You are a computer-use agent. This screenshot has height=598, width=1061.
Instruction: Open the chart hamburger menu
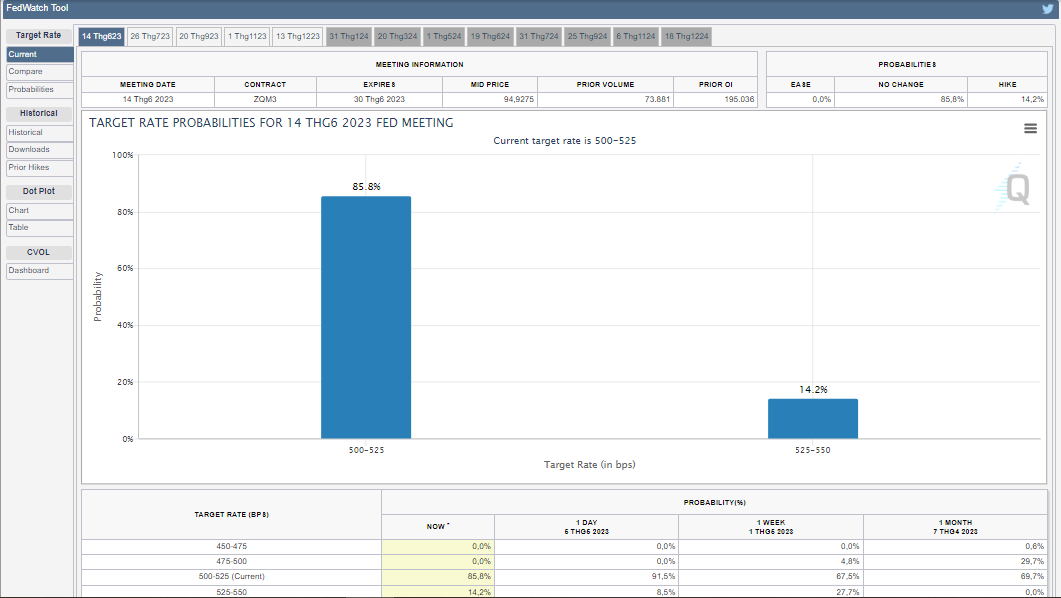click(1030, 129)
